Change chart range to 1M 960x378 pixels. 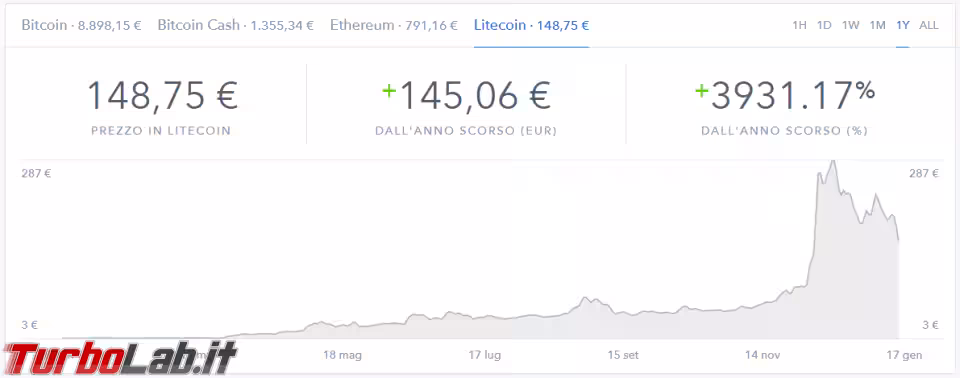click(878, 26)
